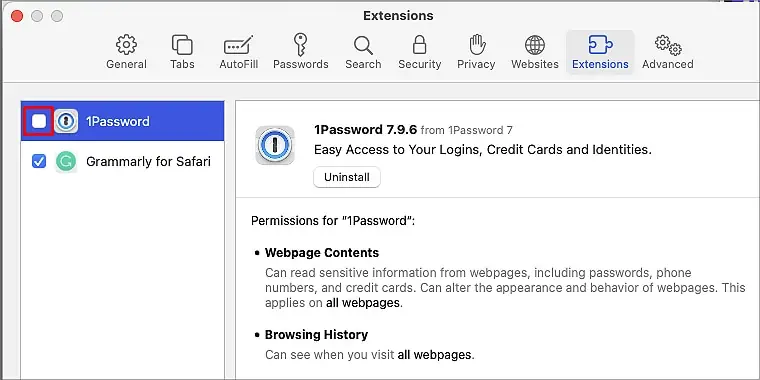The image size is (760, 380).
Task: Close the Extensions preferences window
Action: point(17,16)
